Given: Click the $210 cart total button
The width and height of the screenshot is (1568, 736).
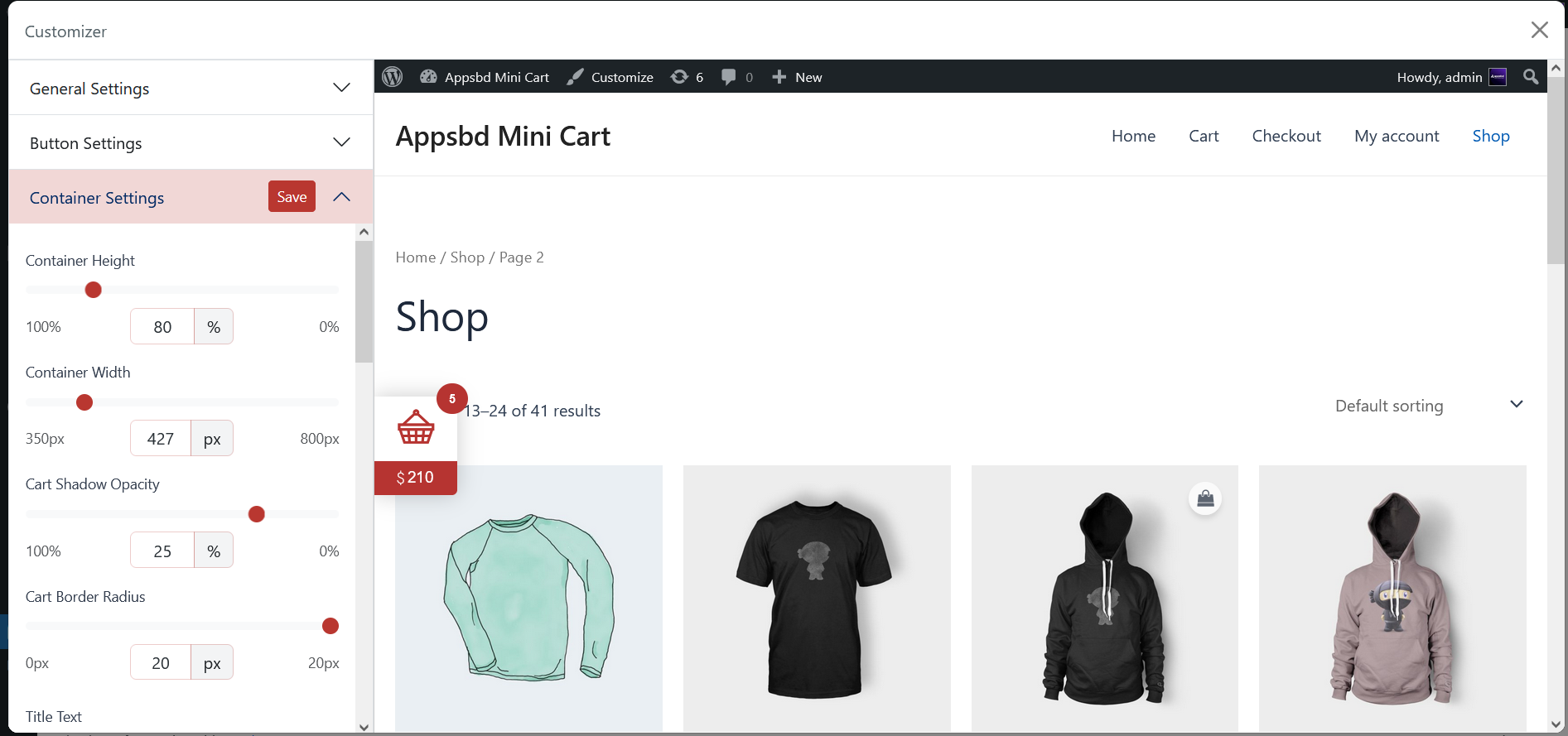Looking at the screenshot, I should pos(416,478).
